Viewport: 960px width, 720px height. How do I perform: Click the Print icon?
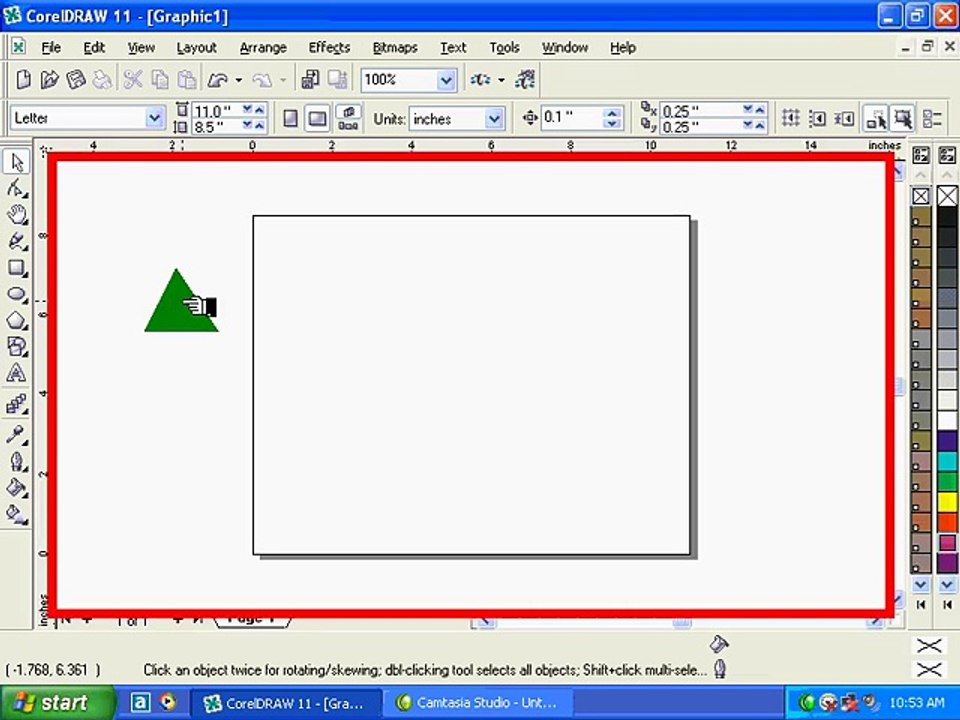[102, 80]
